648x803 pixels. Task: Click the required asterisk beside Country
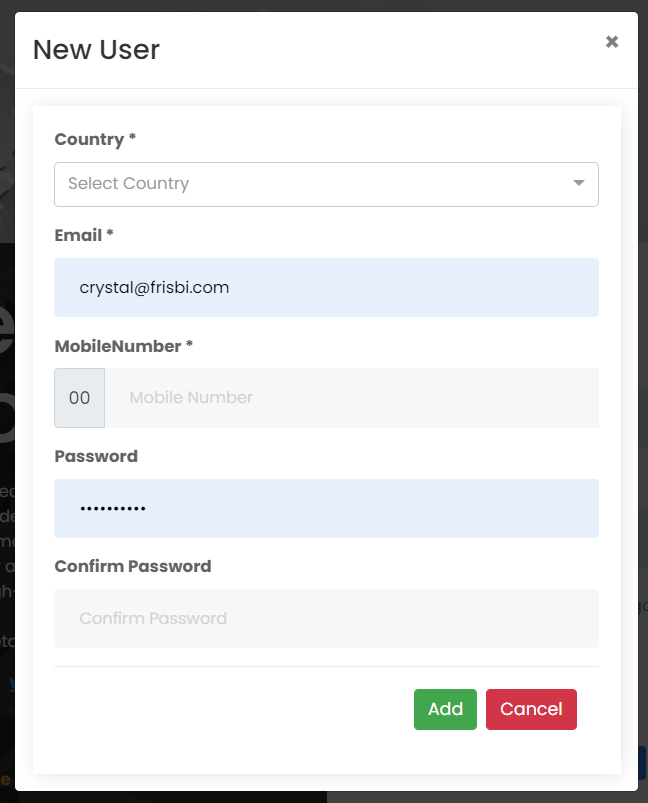tap(132, 136)
